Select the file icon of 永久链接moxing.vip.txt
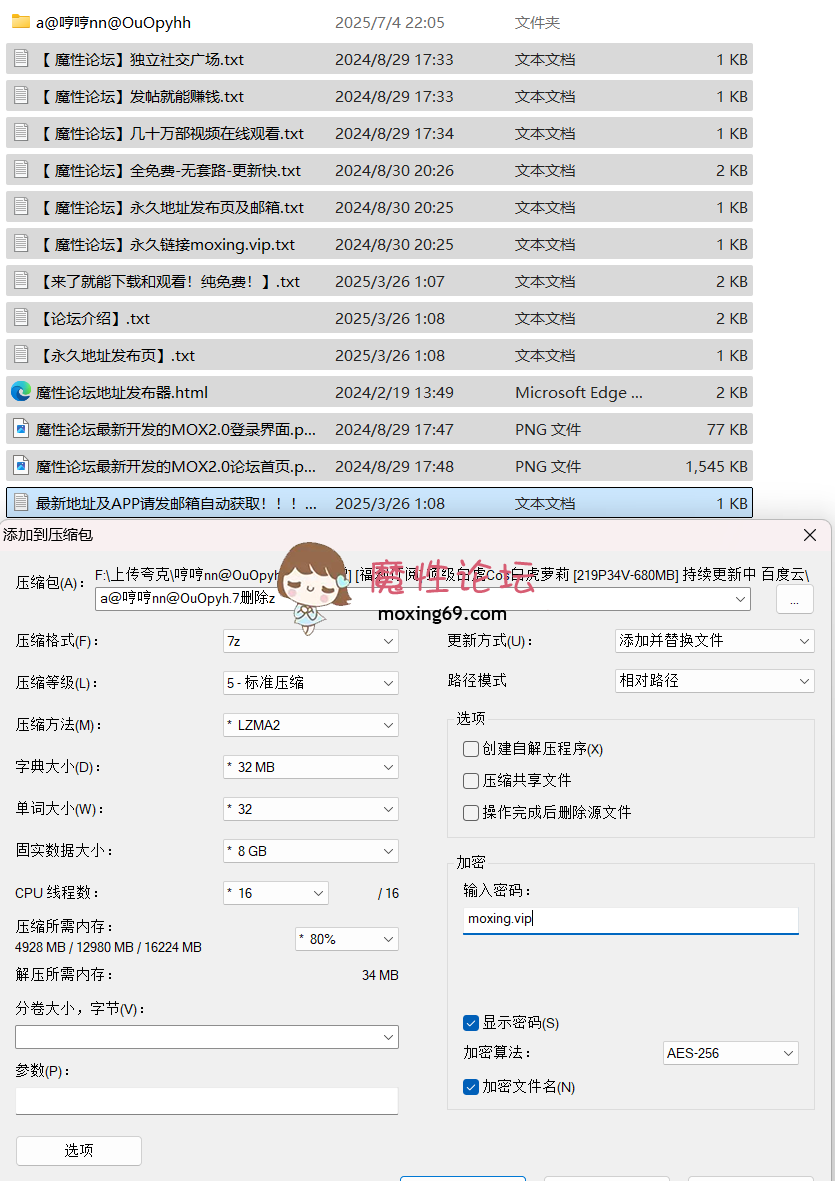The image size is (835, 1181). pyautogui.click(x=21, y=244)
